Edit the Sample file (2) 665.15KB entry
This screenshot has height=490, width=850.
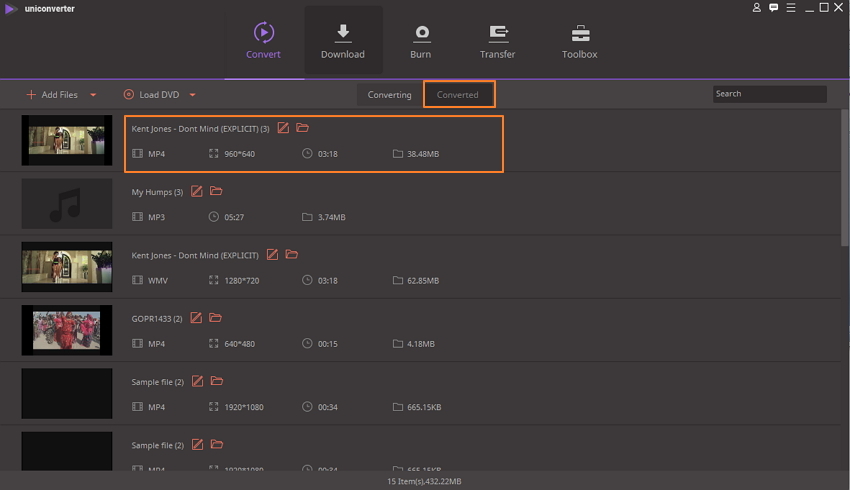tap(198, 381)
